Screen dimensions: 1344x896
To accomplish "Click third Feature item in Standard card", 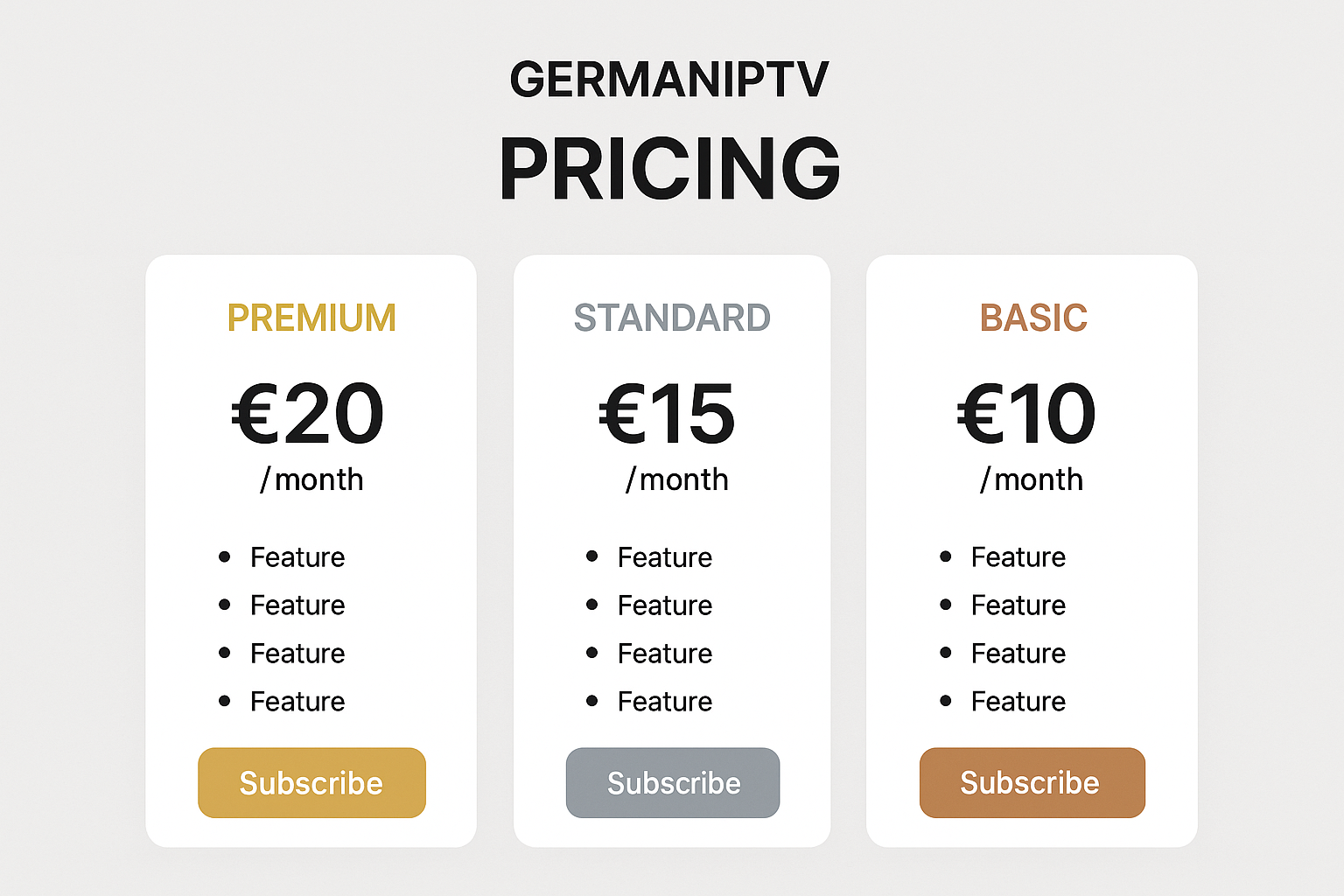I will [665, 653].
